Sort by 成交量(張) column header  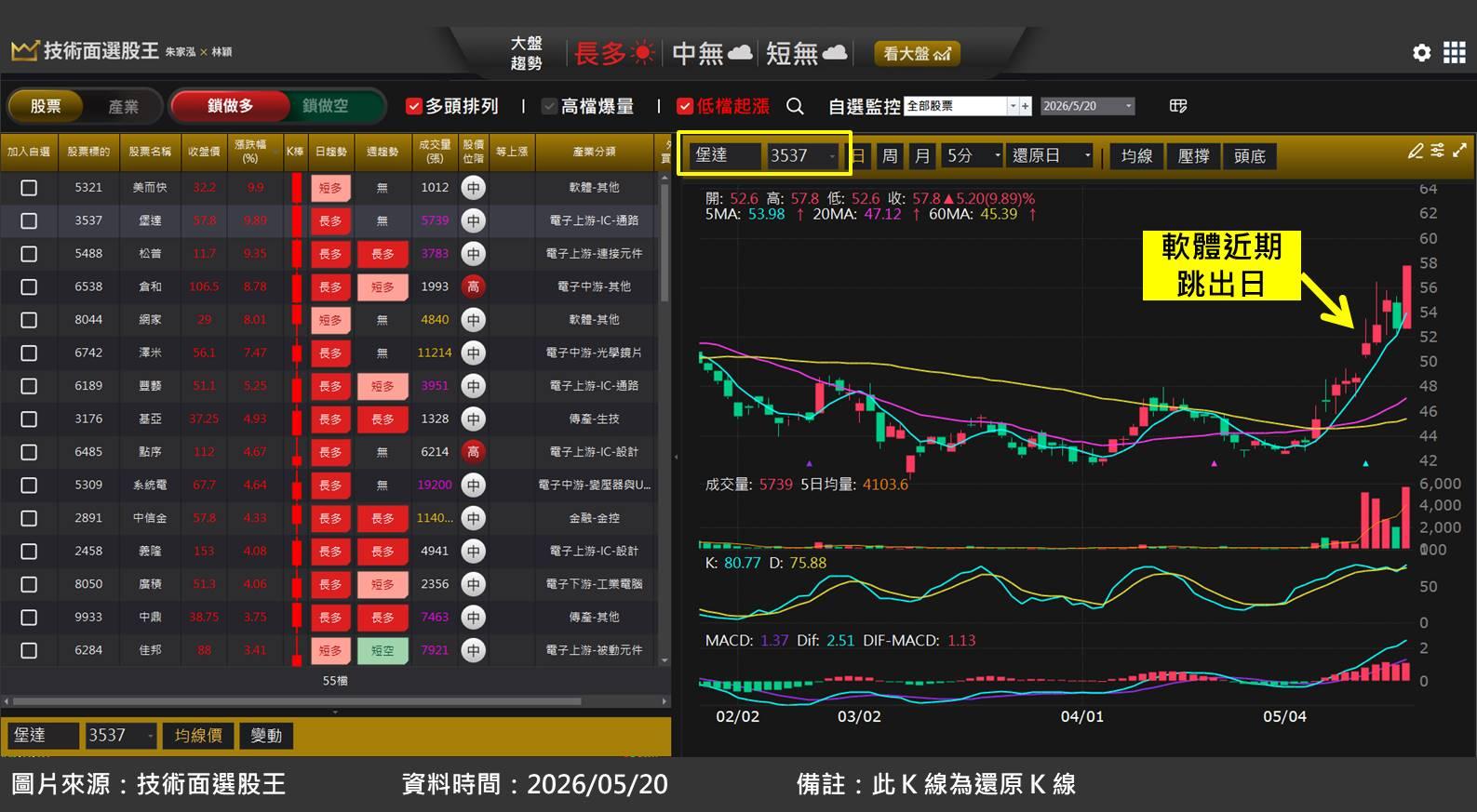[435, 152]
